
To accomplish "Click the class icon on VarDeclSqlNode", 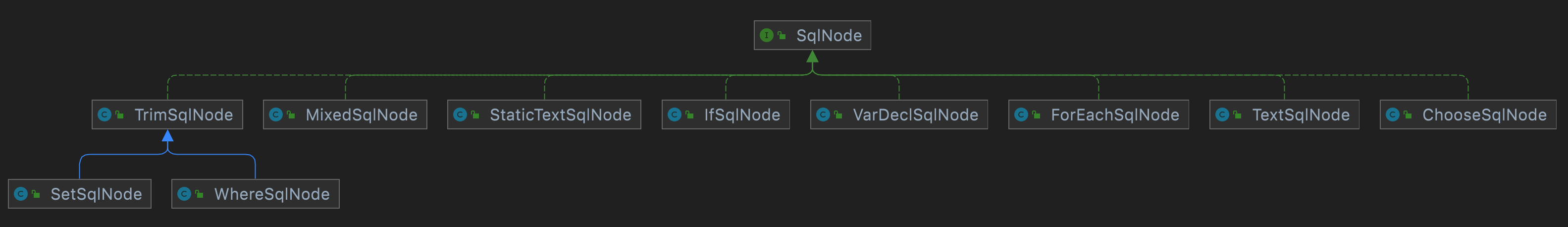I will (822, 114).
